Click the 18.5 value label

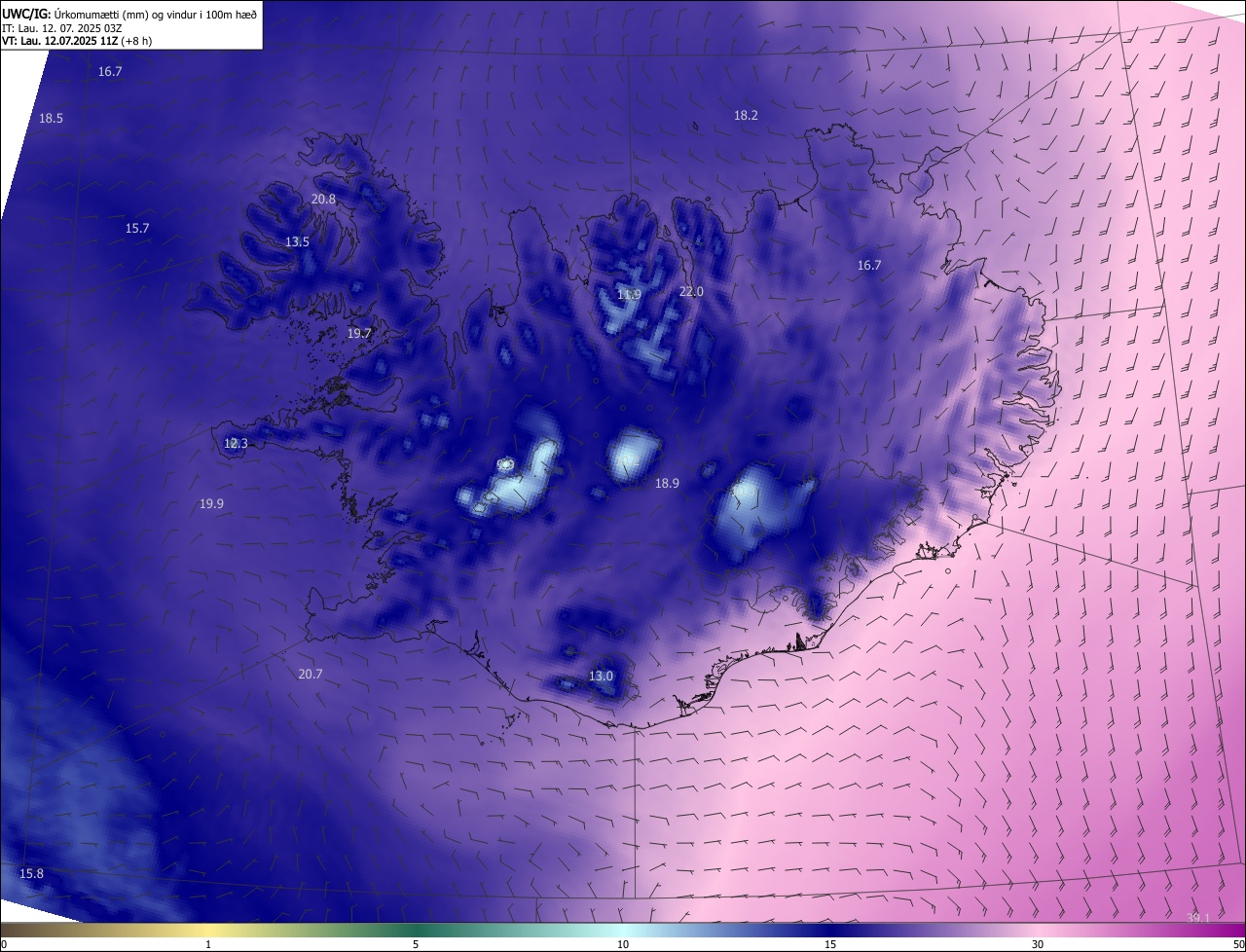pyautogui.click(x=51, y=118)
